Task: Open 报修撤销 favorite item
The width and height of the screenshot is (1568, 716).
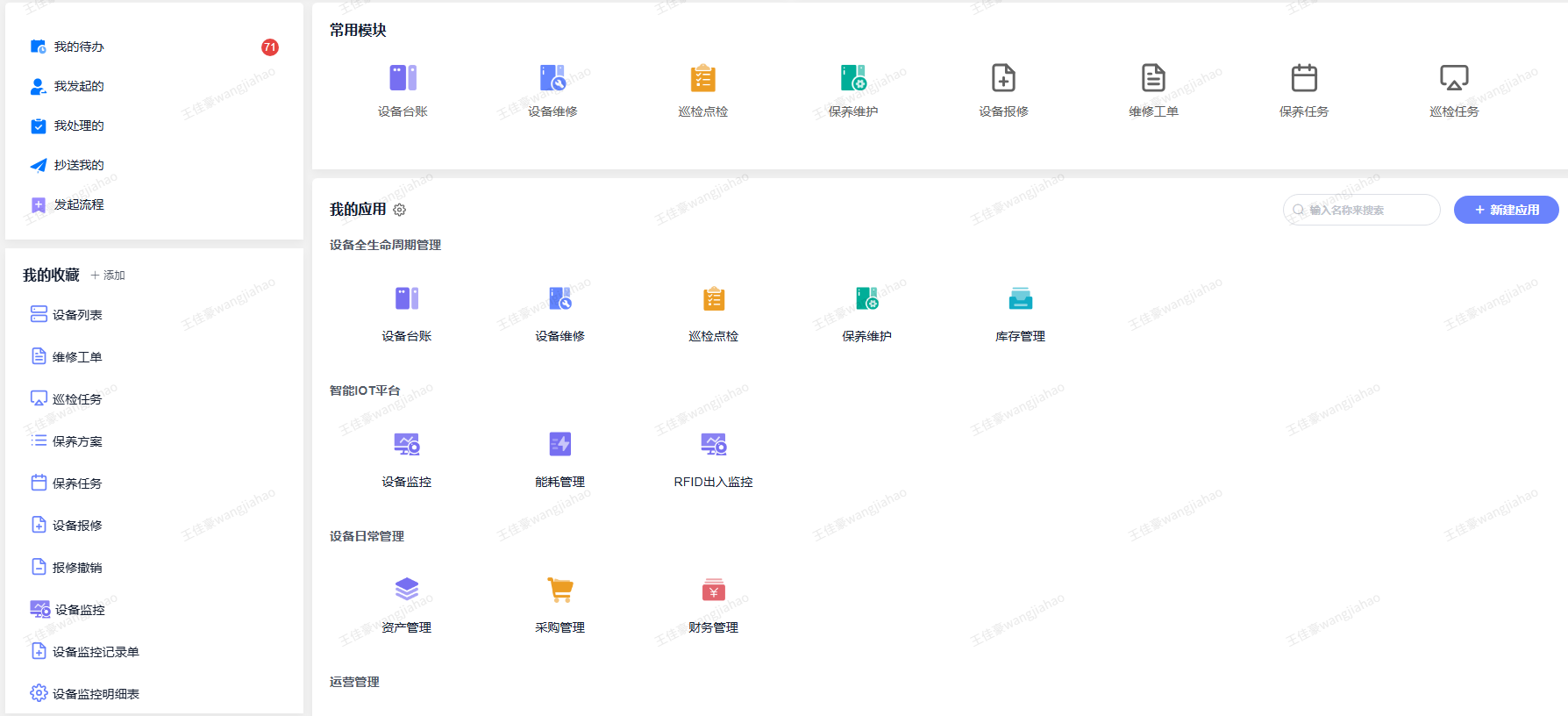Action: [x=77, y=568]
